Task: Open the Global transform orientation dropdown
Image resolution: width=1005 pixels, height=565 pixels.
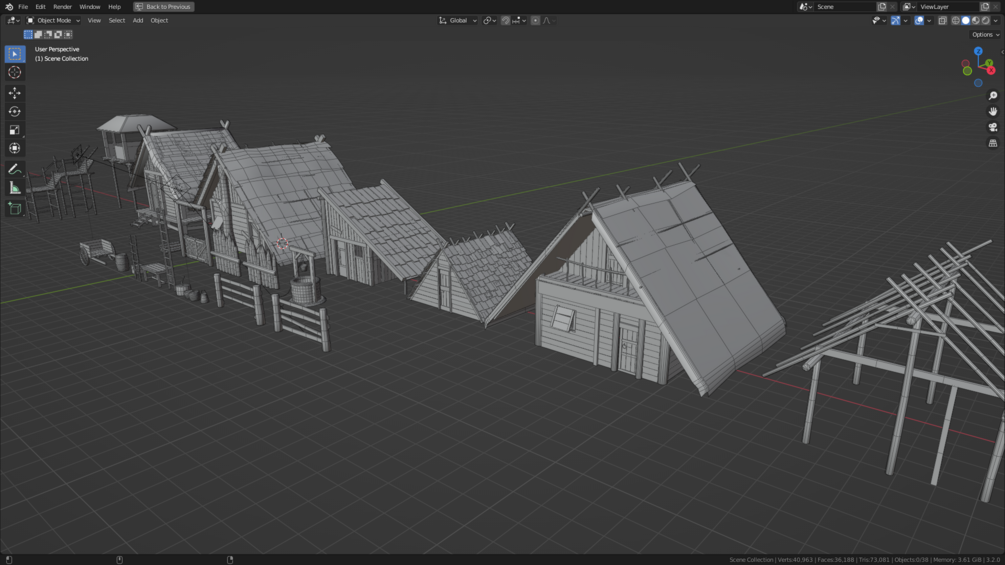Action: (x=458, y=20)
